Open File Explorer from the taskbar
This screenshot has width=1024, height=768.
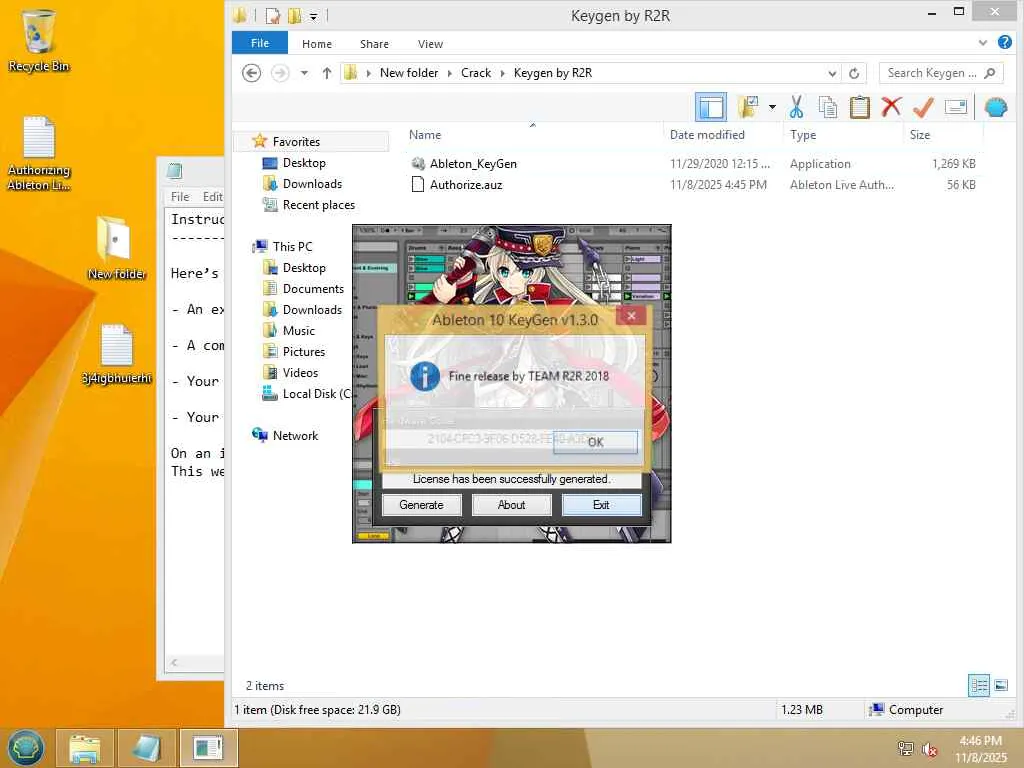pos(85,748)
